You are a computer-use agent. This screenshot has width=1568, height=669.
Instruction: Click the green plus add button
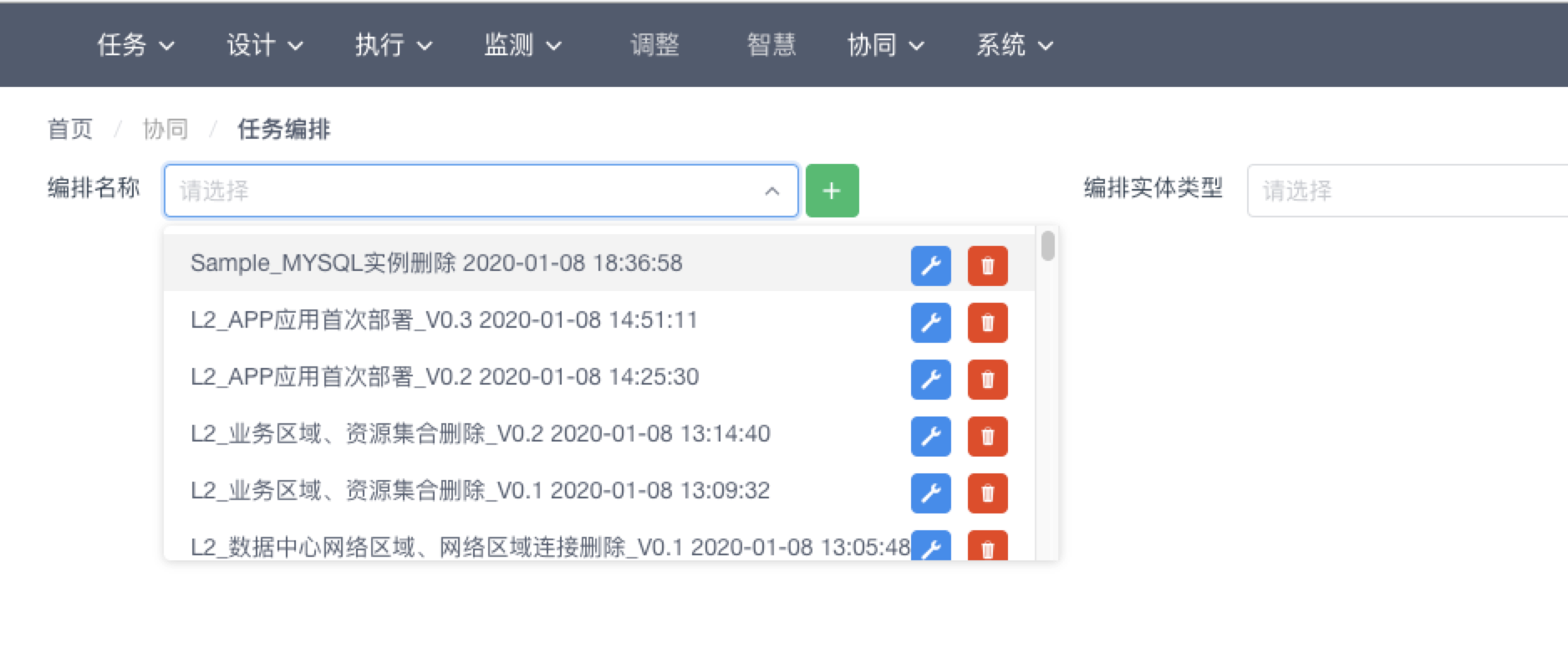pos(832,191)
